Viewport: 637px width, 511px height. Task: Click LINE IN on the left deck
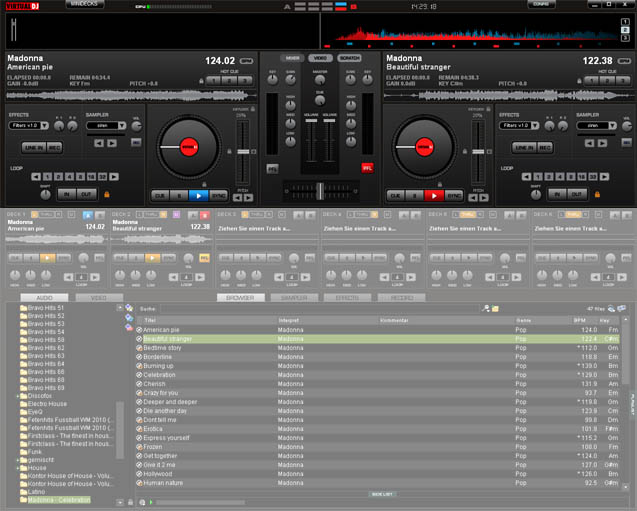click(x=34, y=147)
